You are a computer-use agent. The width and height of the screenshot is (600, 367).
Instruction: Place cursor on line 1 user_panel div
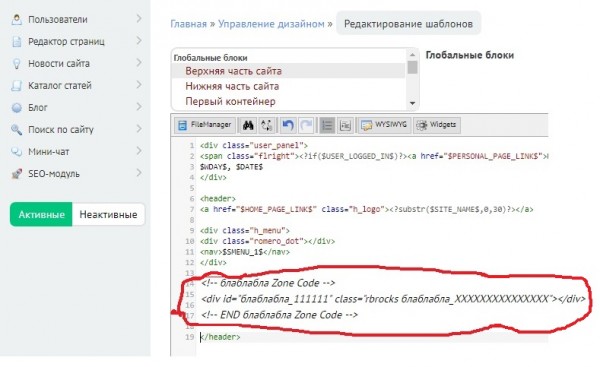click(254, 145)
